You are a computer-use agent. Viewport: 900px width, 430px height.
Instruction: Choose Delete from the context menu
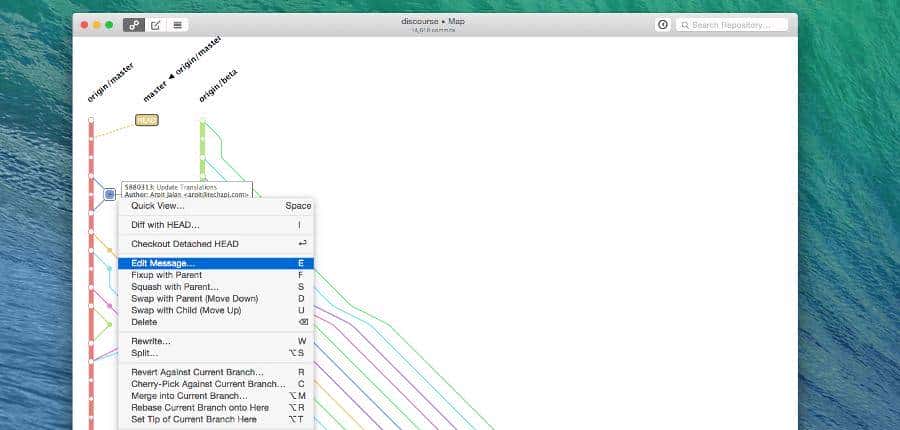(x=216, y=322)
